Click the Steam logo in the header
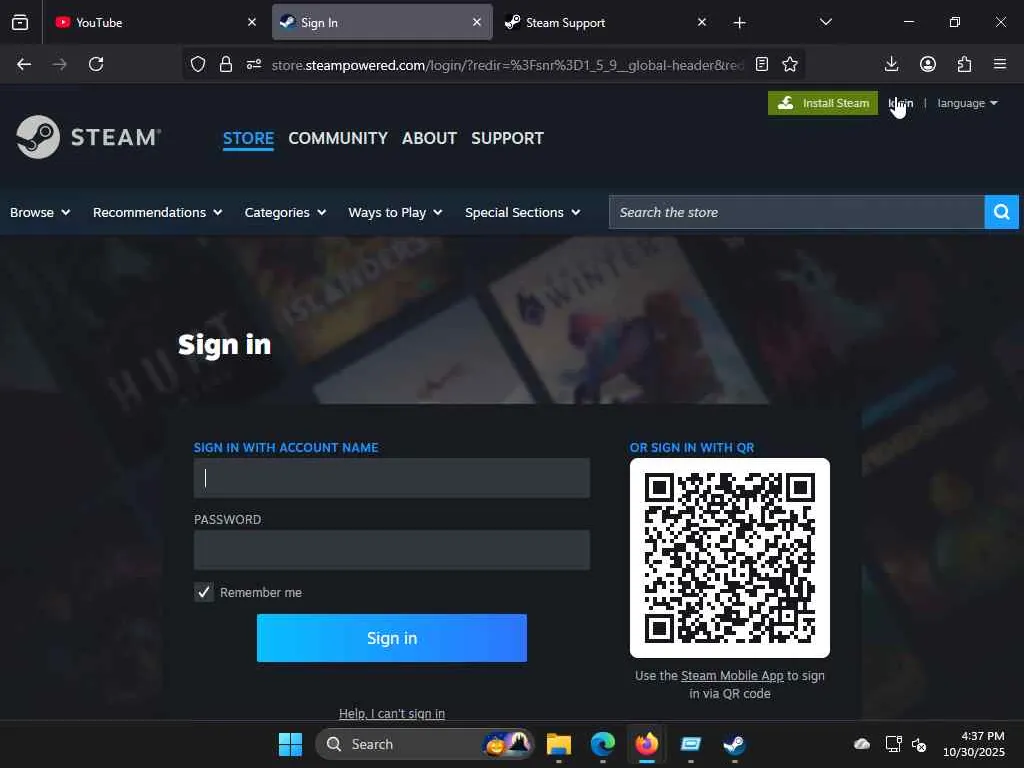 click(x=89, y=137)
